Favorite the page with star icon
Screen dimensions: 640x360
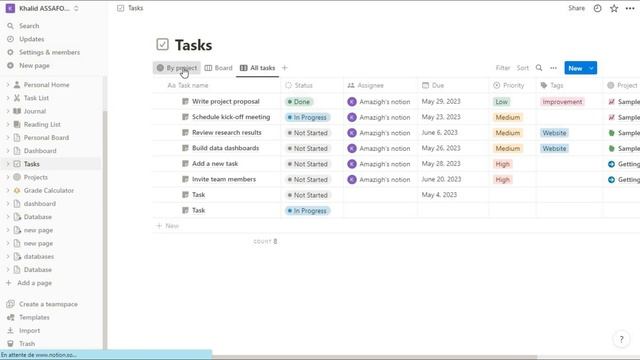(614, 8)
